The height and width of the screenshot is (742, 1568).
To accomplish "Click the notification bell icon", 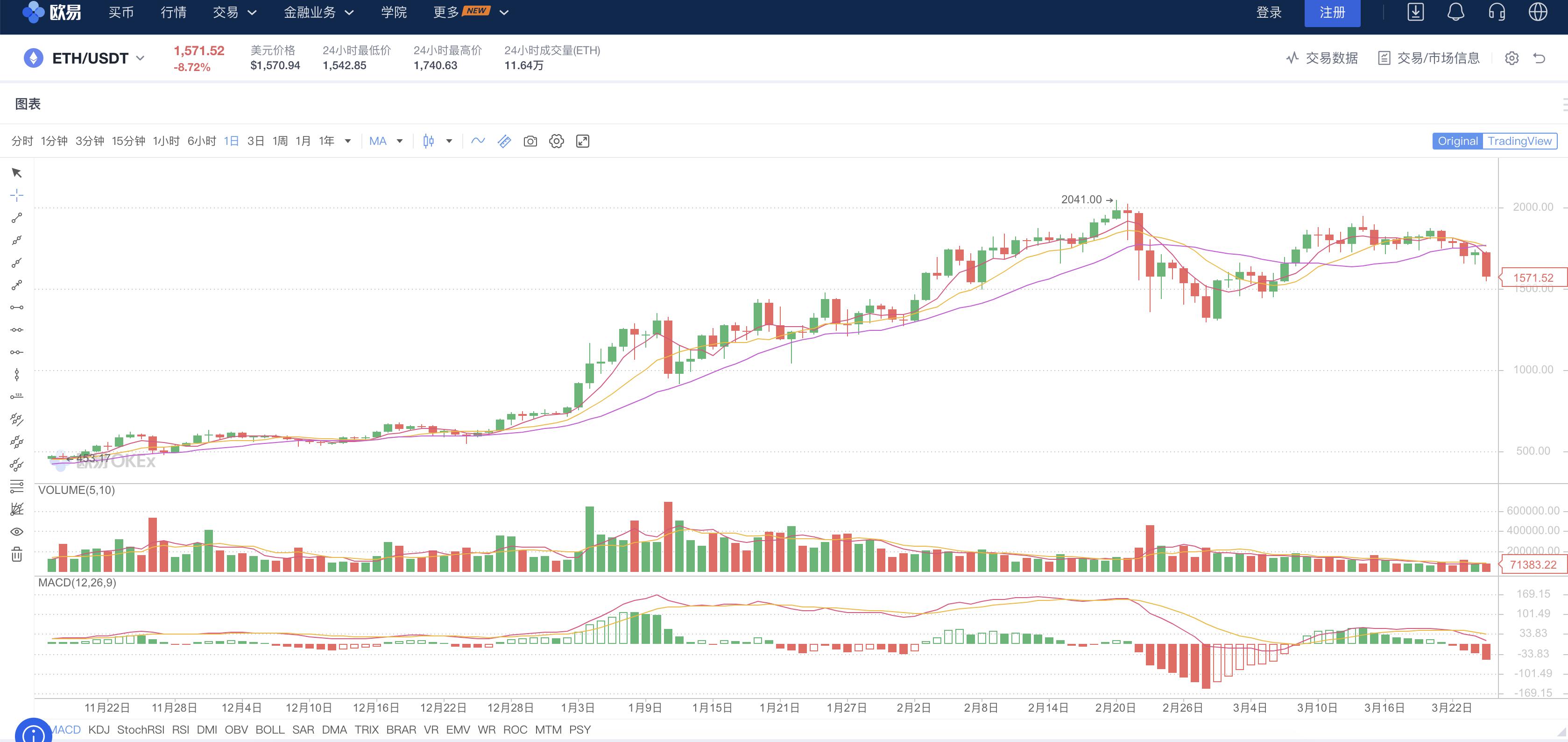I will point(1455,12).
